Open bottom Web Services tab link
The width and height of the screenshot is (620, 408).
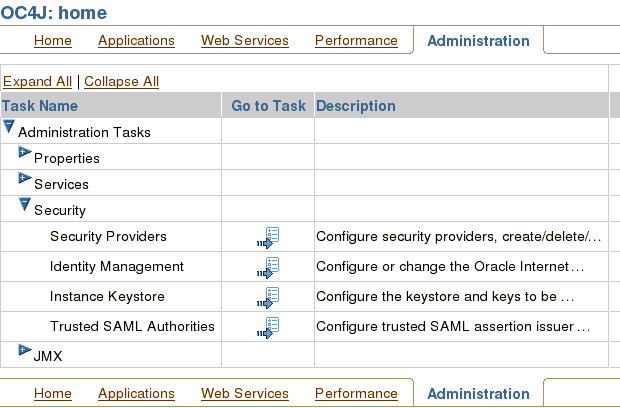[245, 394]
